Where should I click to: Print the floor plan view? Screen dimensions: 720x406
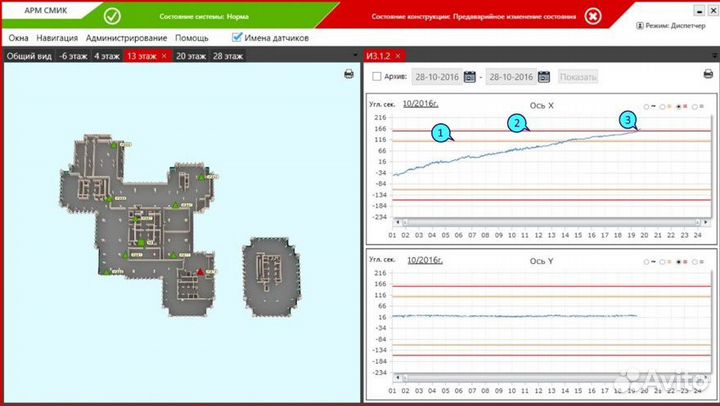coord(348,74)
